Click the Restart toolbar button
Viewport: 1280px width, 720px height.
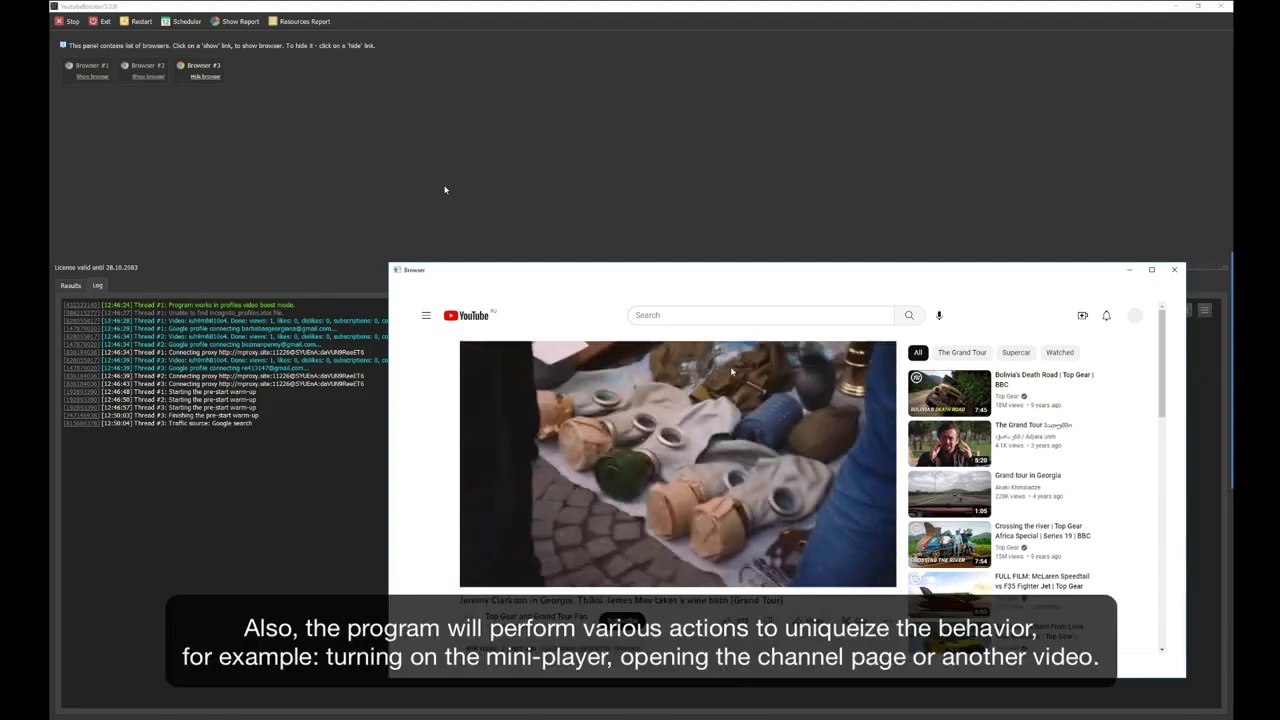tap(136, 21)
